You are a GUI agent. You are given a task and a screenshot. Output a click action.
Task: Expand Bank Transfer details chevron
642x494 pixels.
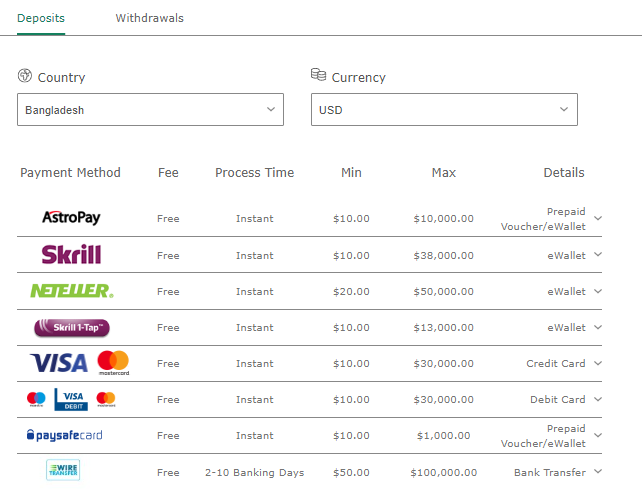coord(598,471)
